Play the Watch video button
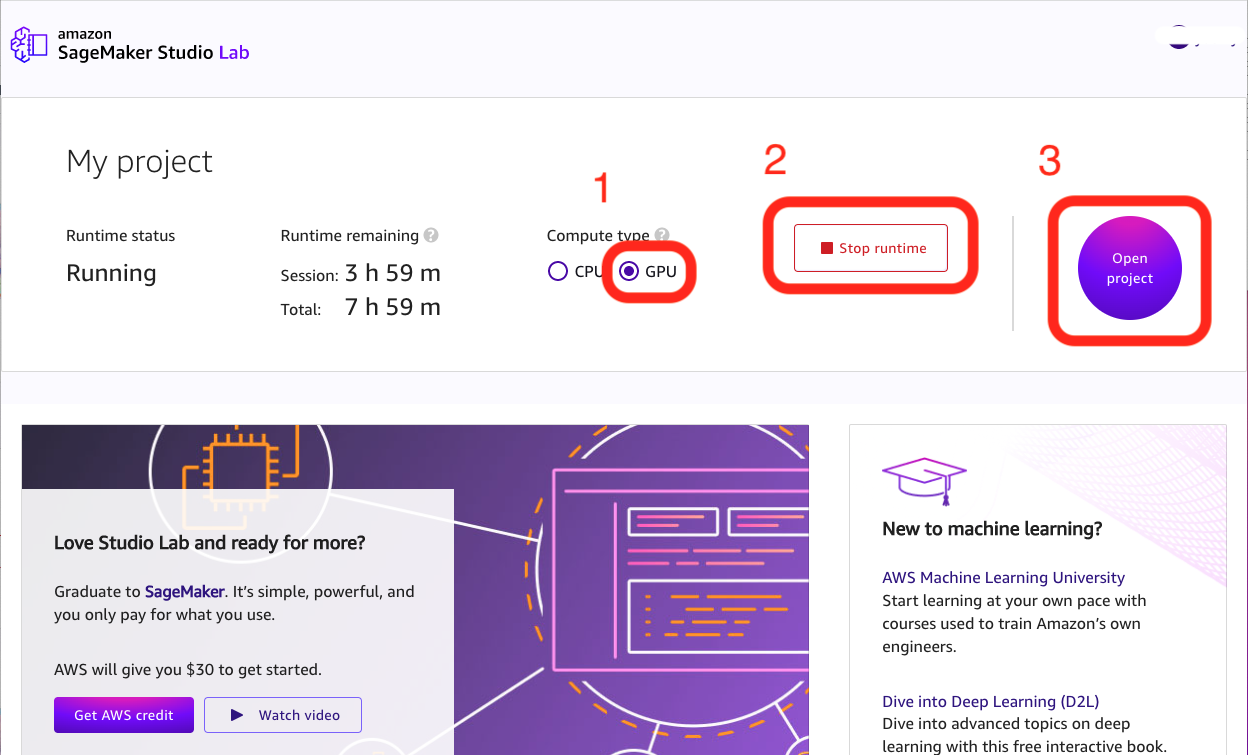The width and height of the screenshot is (1248, 755). pyautogui.click(x=283, y=715)
